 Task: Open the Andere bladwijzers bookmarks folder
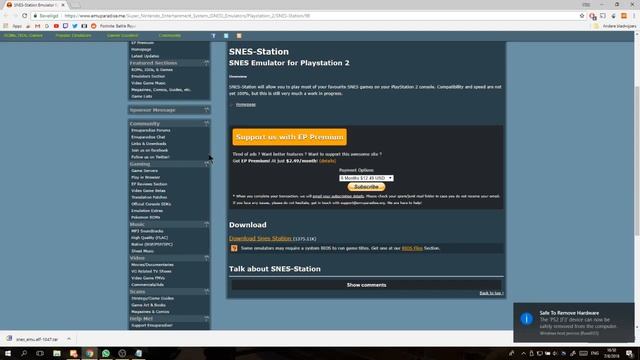615,26
